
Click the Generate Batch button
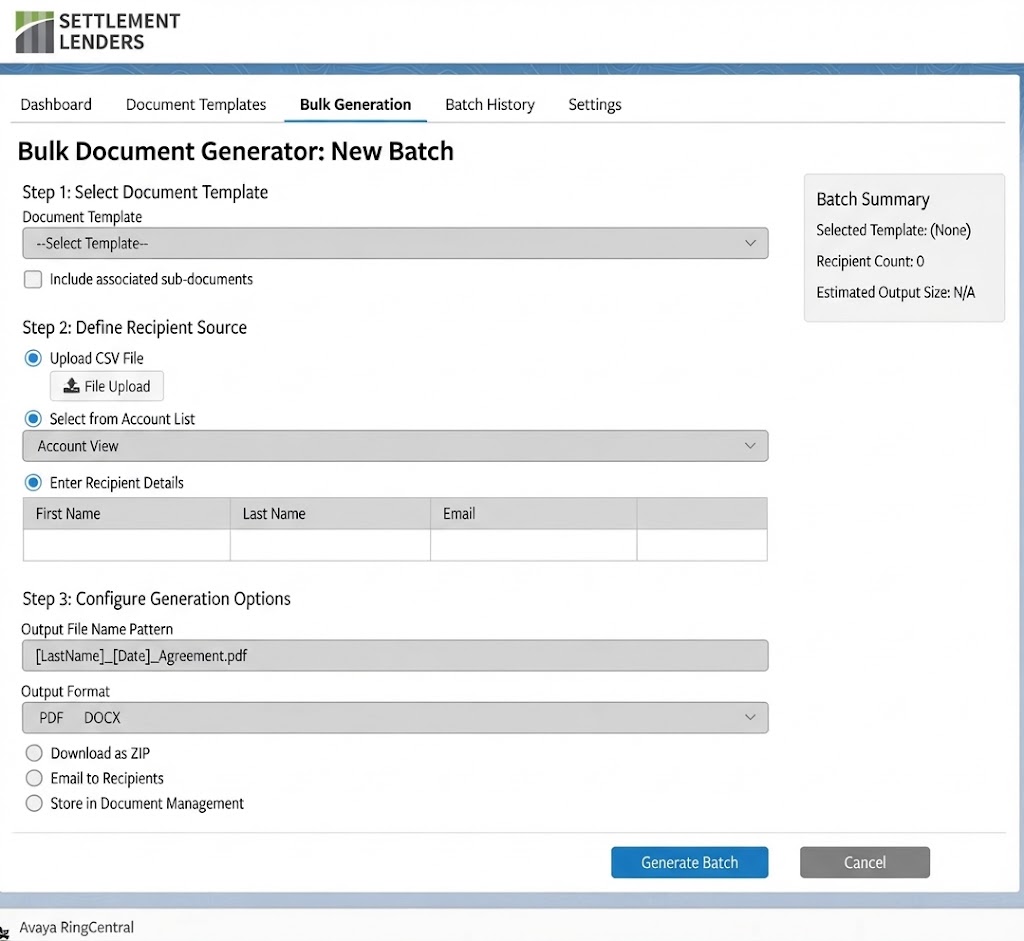click(x=690, y=863)
